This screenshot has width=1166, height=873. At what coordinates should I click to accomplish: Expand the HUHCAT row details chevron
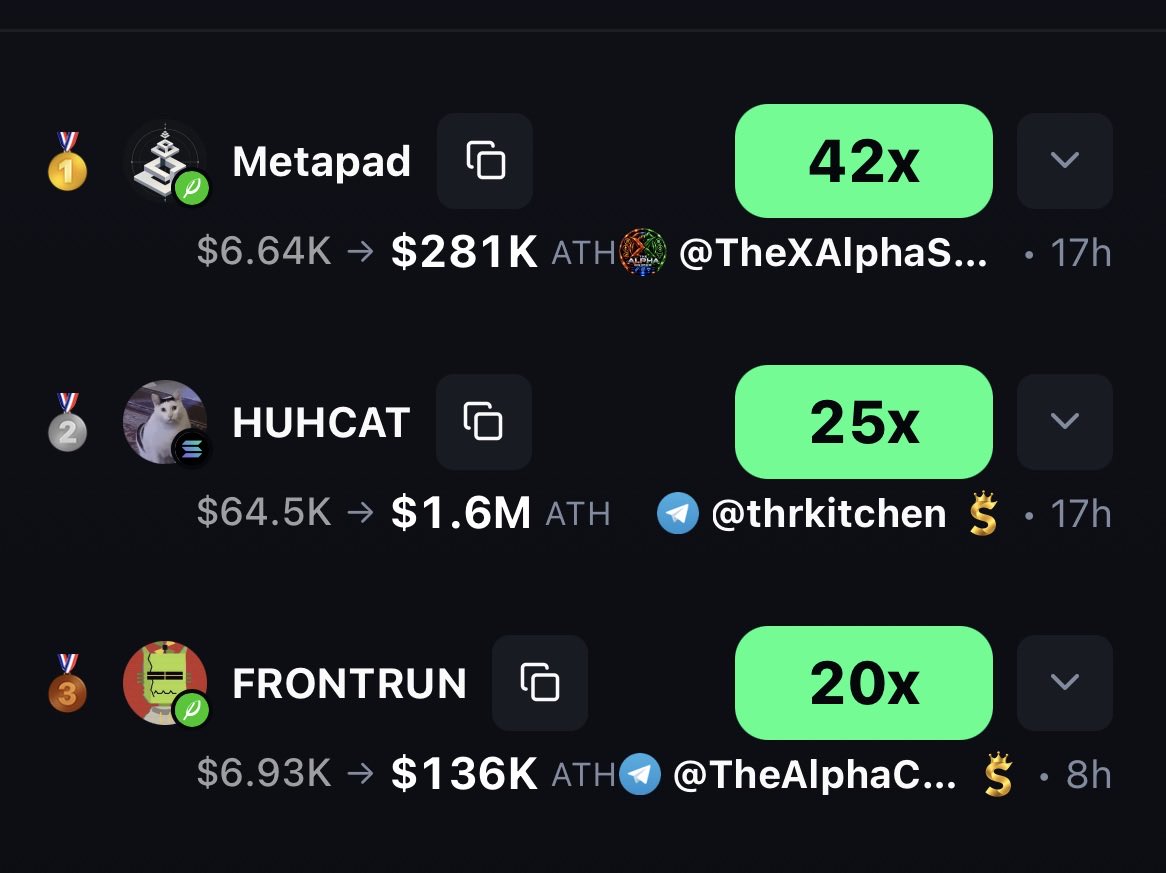(1065, 422)
